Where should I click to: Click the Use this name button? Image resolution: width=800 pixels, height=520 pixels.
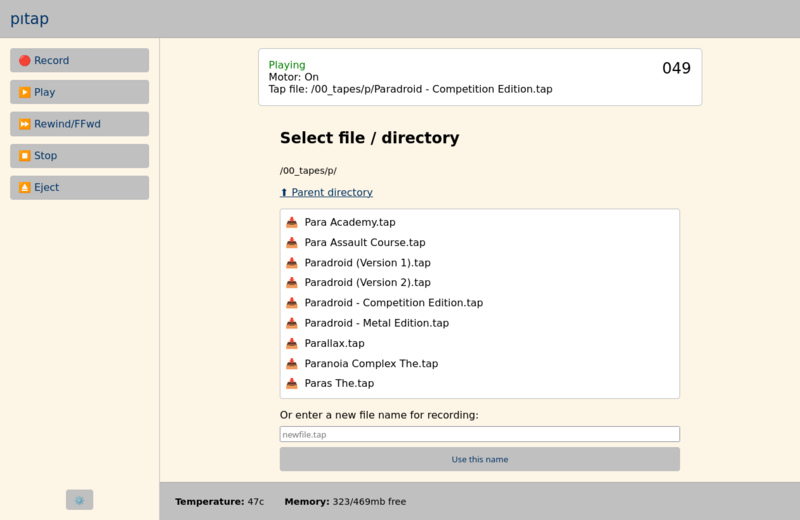(480, 459)
